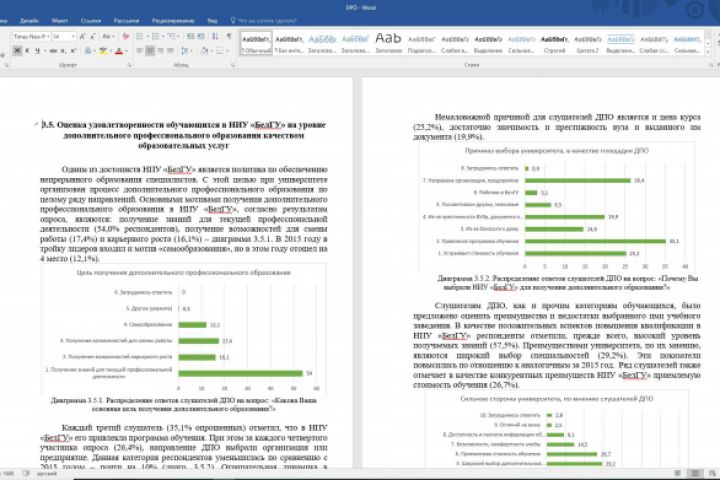Open the font size 14 dropdown
The height and width of the screenshot is (480, 720).
[73, 36]
